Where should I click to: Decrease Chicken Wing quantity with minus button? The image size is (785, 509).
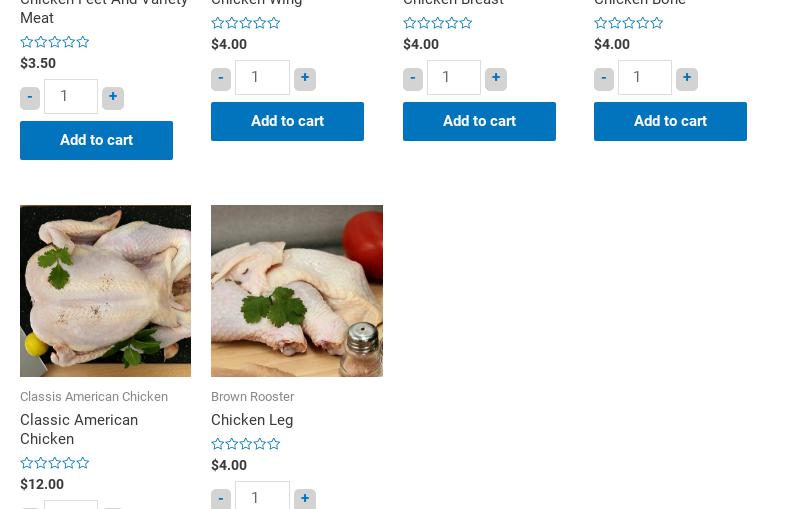point(221,78)
